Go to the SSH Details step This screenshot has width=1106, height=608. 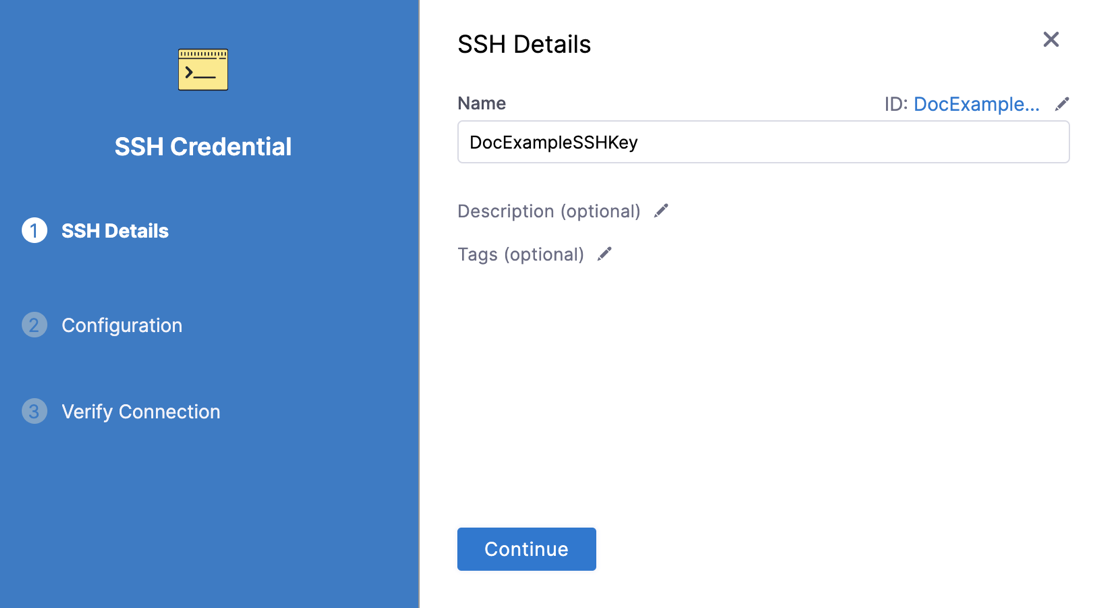(115, 231)
